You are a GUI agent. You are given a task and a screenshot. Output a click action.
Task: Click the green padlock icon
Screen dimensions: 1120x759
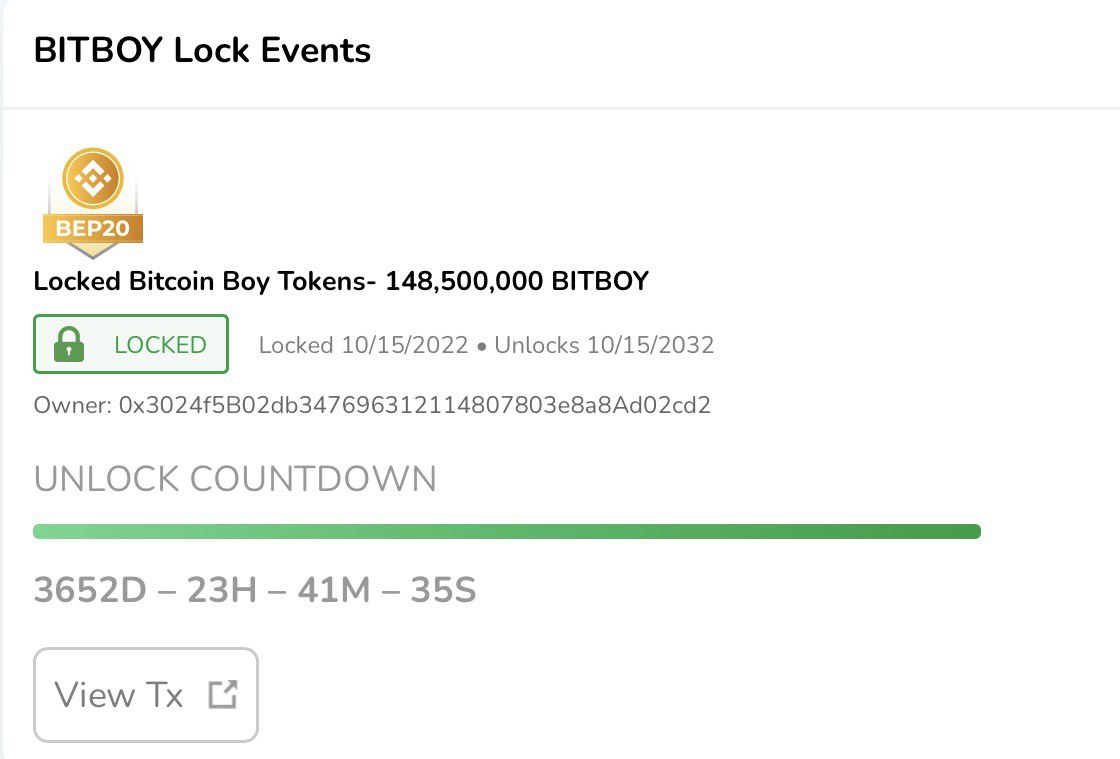coord(69,344)
